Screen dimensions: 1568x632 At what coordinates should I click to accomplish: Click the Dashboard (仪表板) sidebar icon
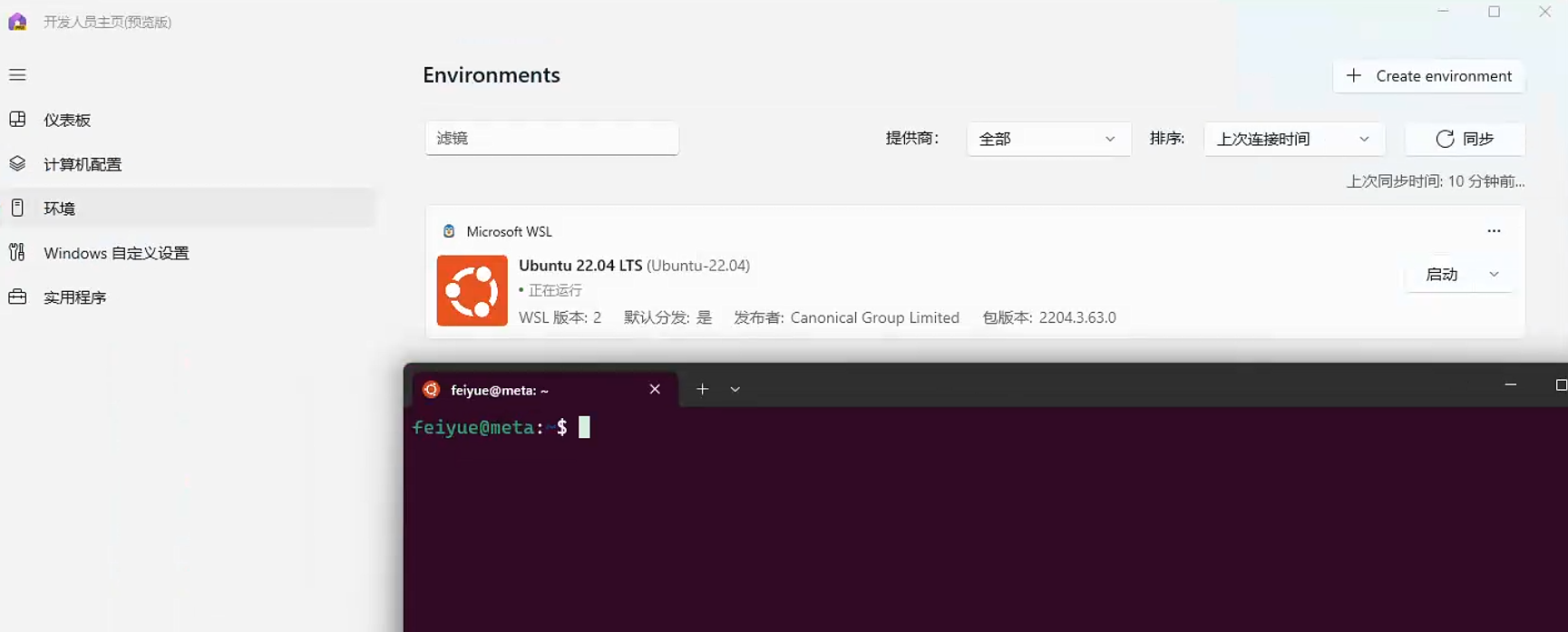pyautogui.click(x=17, y=119)
